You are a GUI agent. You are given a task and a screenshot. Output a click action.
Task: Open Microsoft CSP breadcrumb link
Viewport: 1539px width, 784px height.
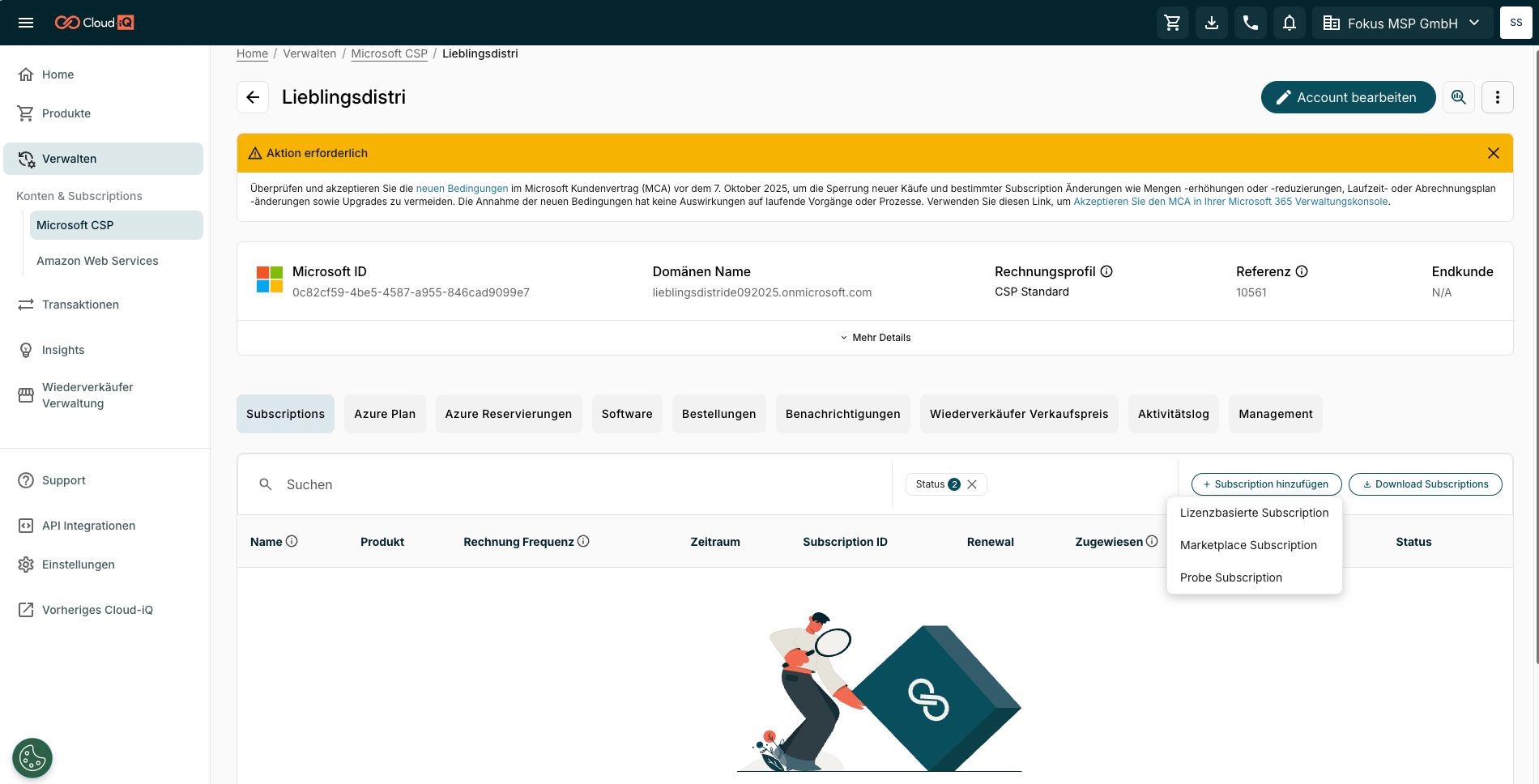[x=389, y=53]
